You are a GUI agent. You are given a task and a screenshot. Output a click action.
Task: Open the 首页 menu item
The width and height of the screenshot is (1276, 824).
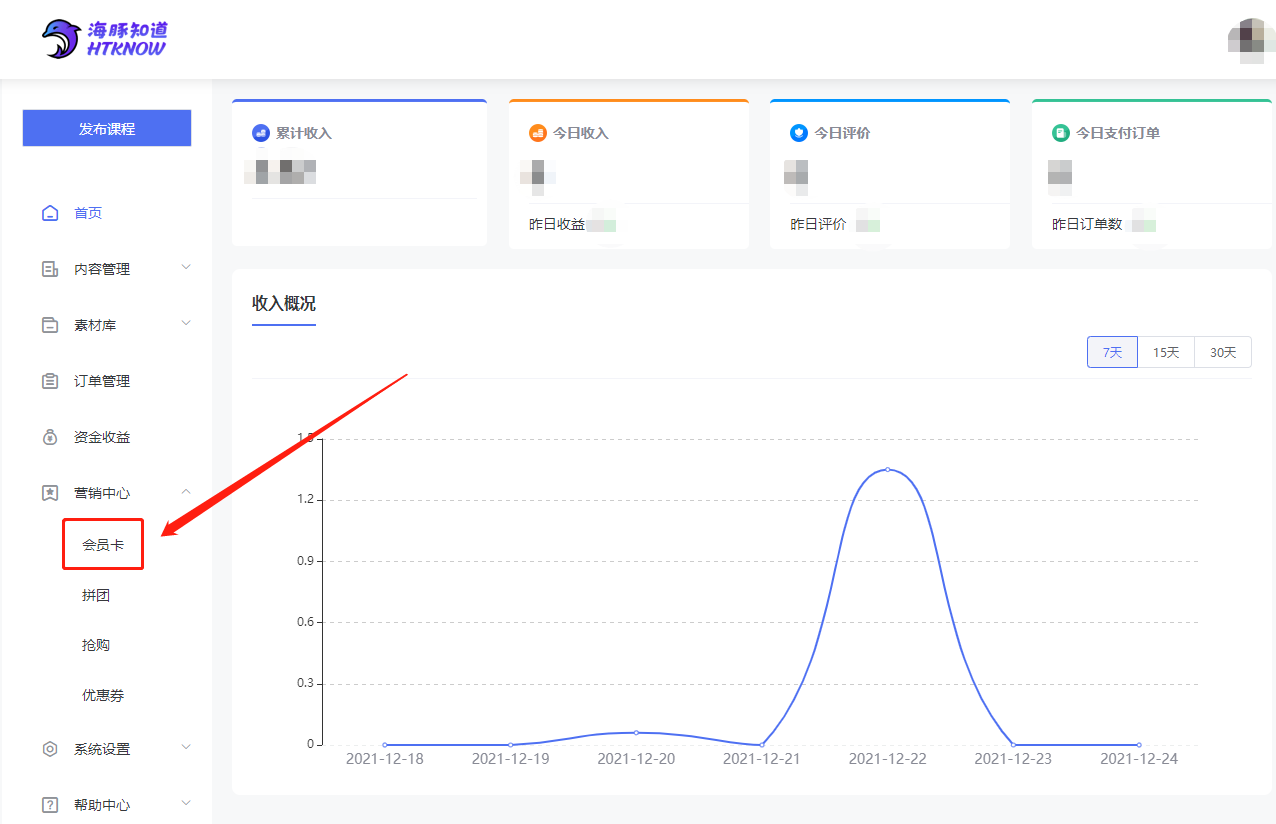(x=88, y=213)
